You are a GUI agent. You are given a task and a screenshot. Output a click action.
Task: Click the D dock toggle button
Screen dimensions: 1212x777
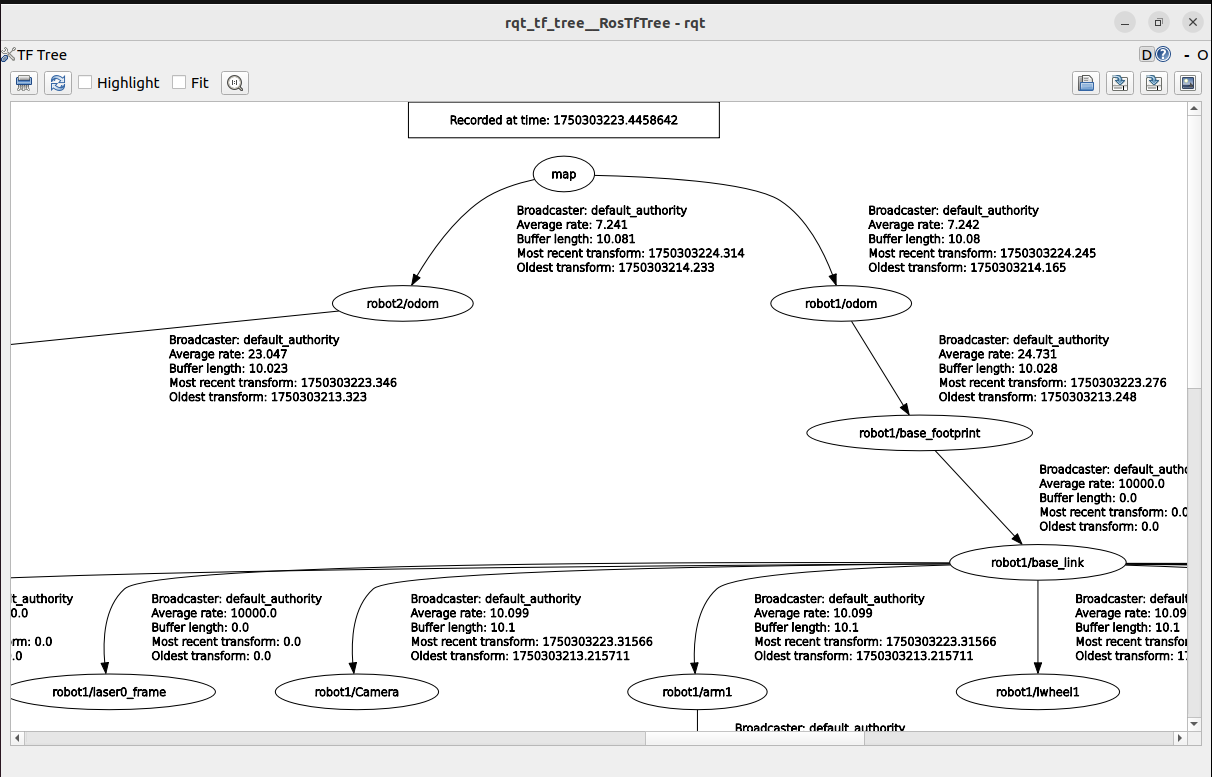point(1147,55)
